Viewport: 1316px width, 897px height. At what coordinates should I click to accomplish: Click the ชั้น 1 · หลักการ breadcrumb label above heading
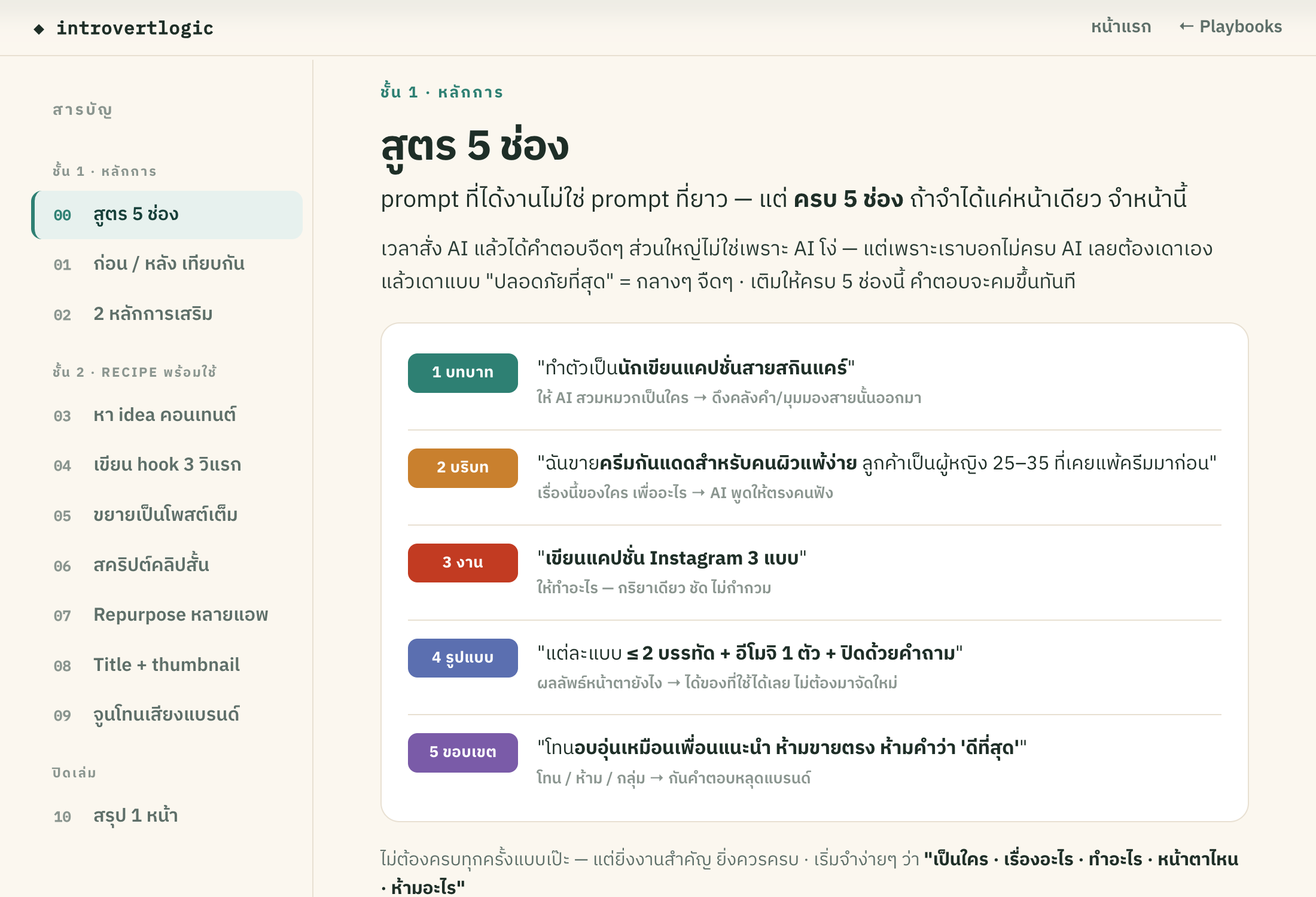[x=441, y=91]
